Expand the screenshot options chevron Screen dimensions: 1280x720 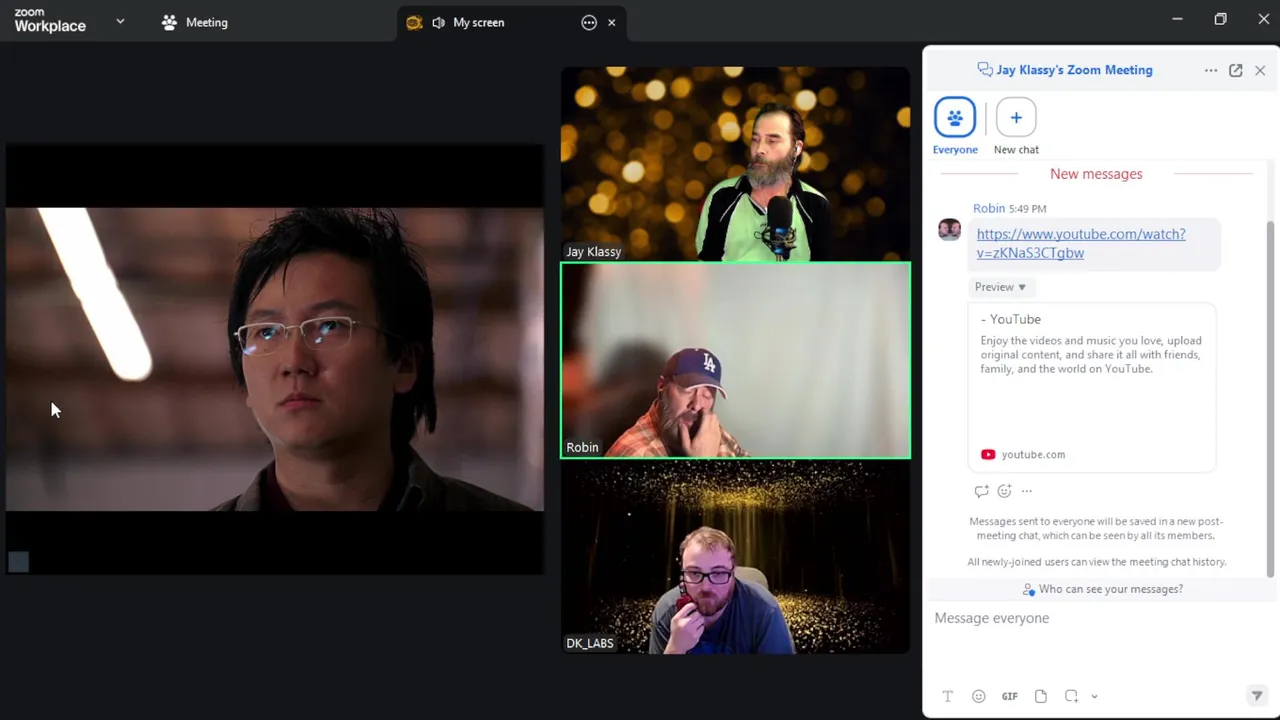(x=1094, y=697)
